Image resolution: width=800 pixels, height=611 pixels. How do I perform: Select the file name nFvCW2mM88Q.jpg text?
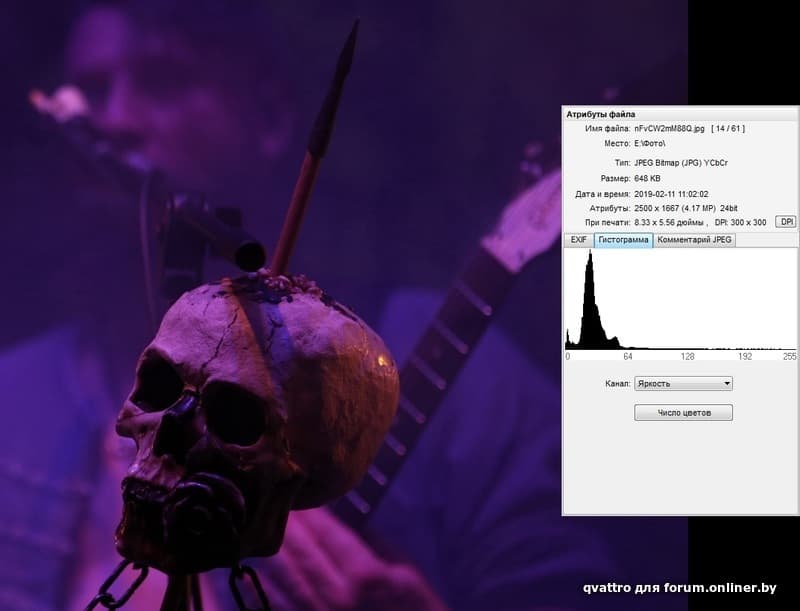[670, 129]
